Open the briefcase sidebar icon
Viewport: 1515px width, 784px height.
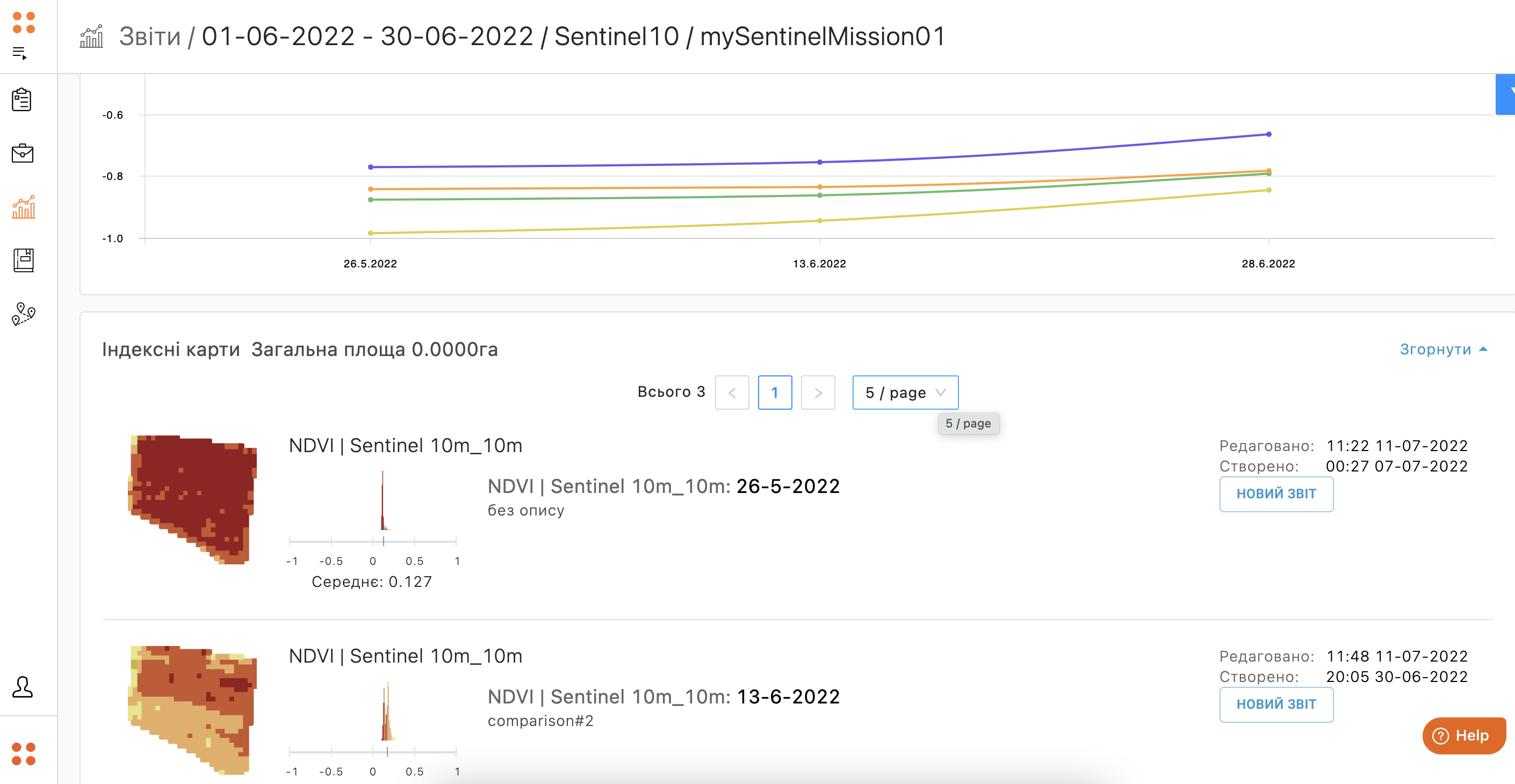[23, 154]
